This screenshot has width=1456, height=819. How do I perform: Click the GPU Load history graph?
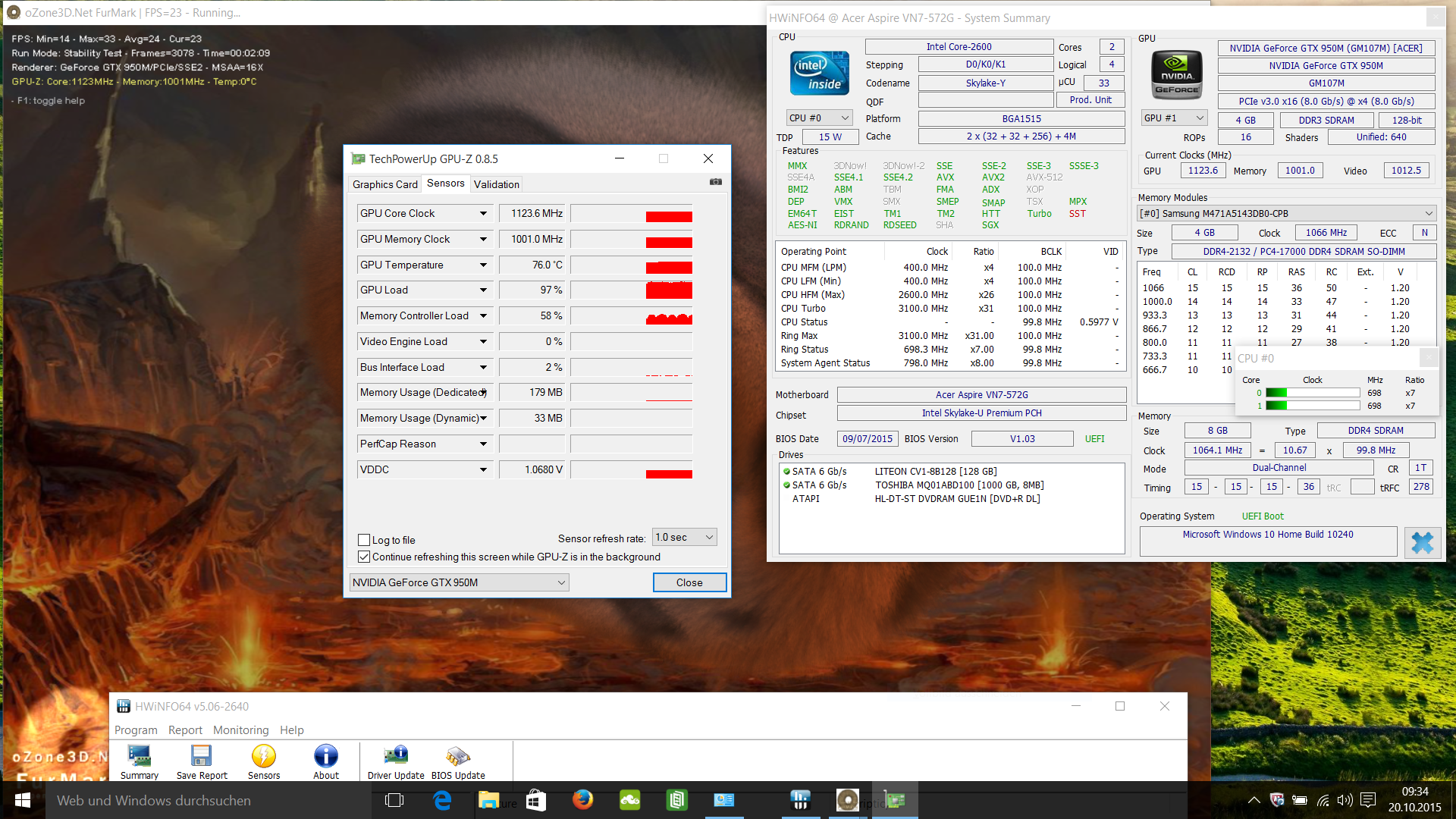point(632,290)
